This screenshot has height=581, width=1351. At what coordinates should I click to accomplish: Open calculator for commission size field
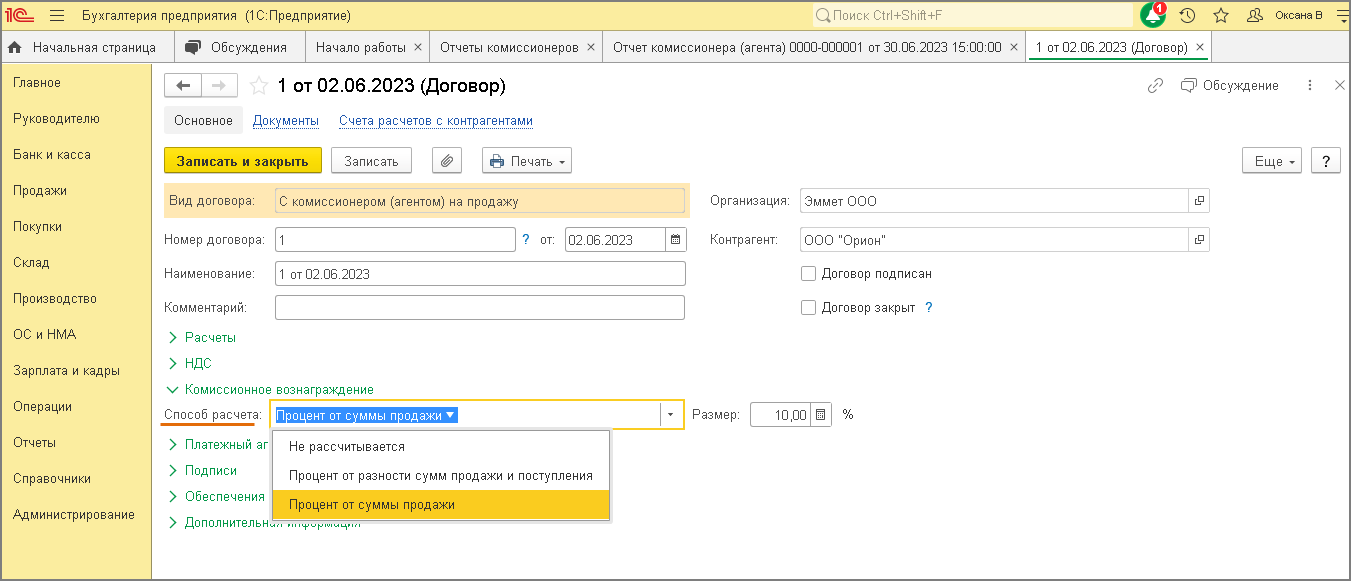point(821,415)
